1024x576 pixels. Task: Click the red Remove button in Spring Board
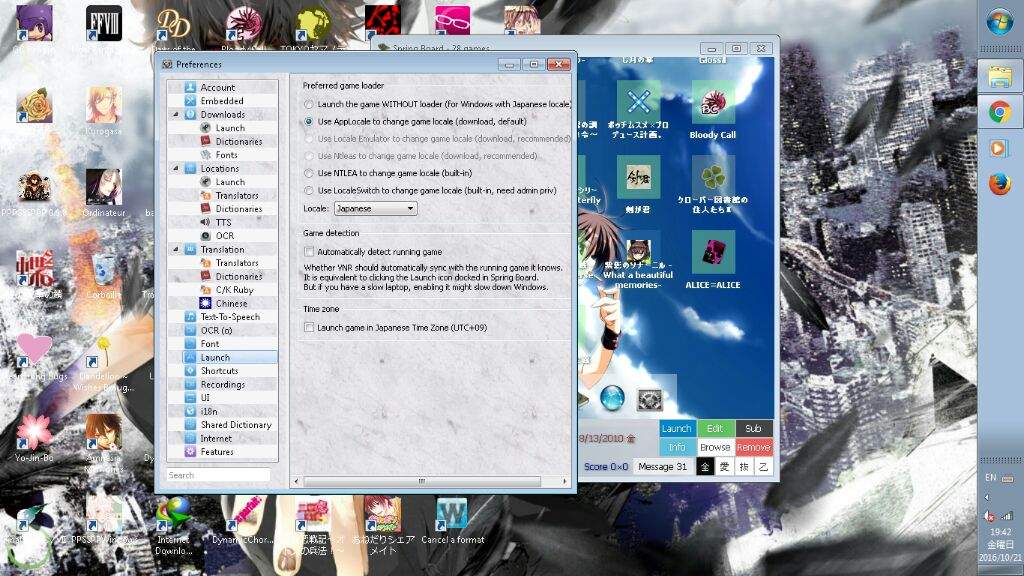coord(754,447)
